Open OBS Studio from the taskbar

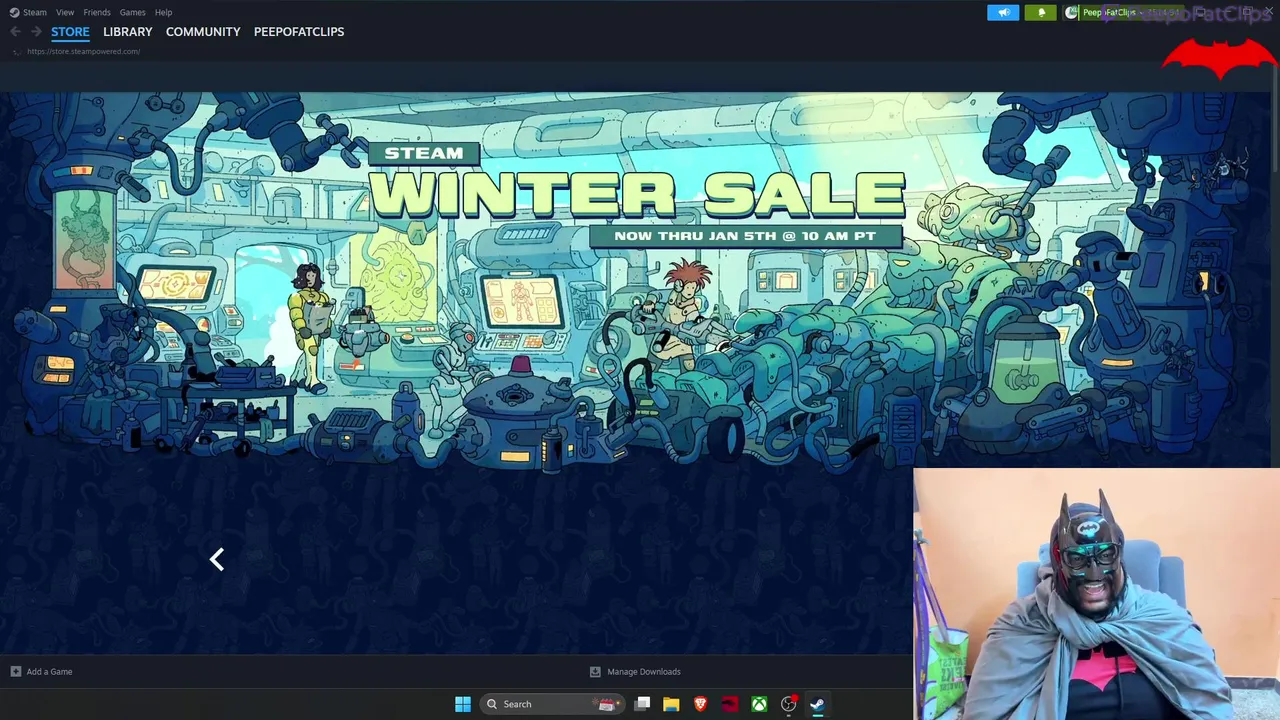click(789, 704)
